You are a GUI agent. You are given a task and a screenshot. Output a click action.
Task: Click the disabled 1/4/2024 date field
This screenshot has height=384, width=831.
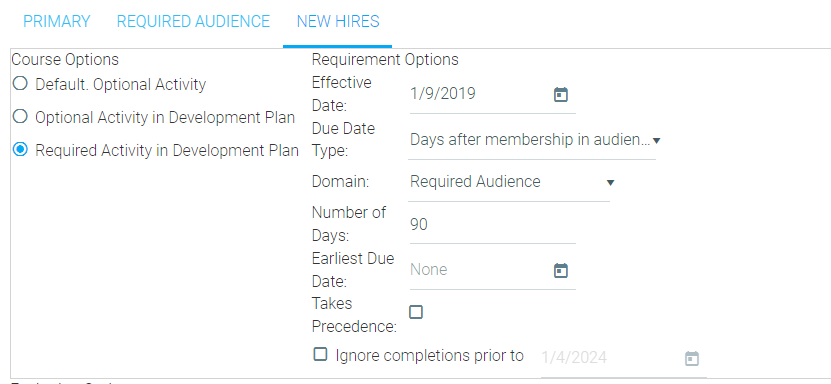pos(624,359)
